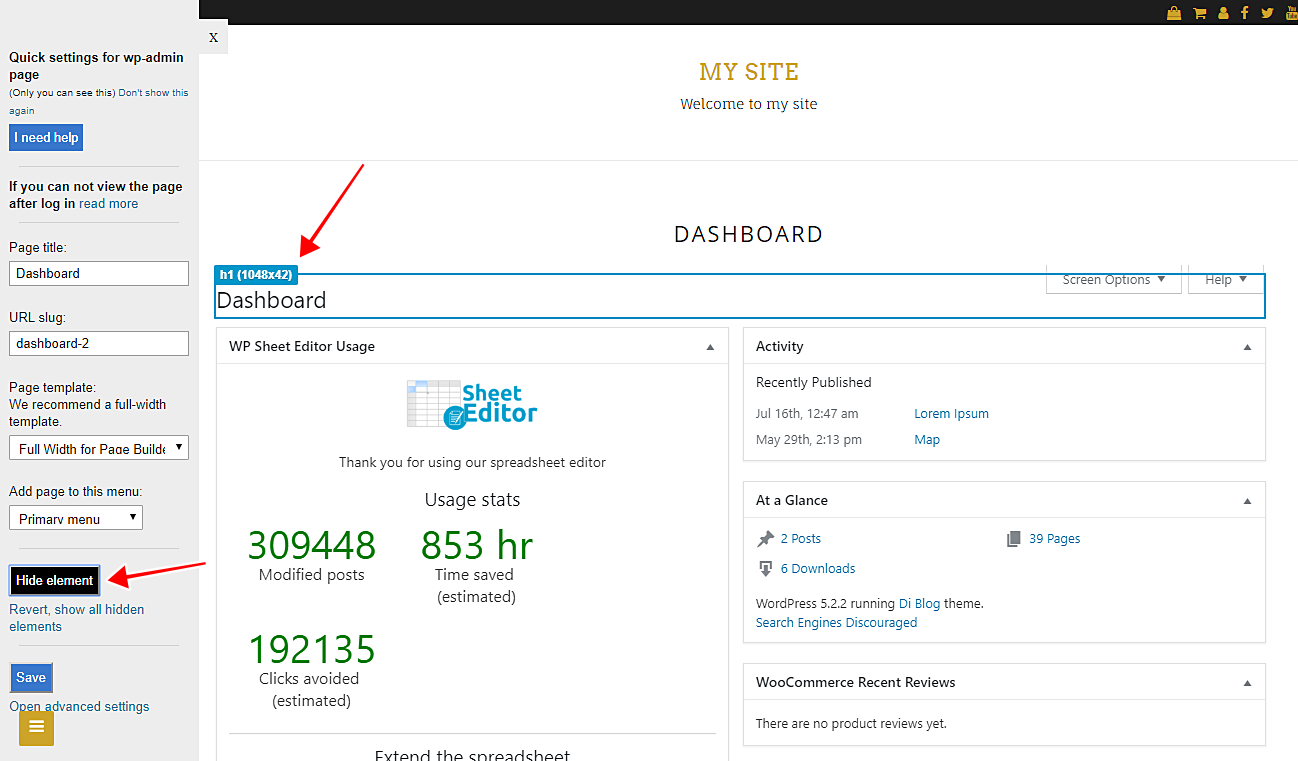Open the user account icon

coord(1222,13)
